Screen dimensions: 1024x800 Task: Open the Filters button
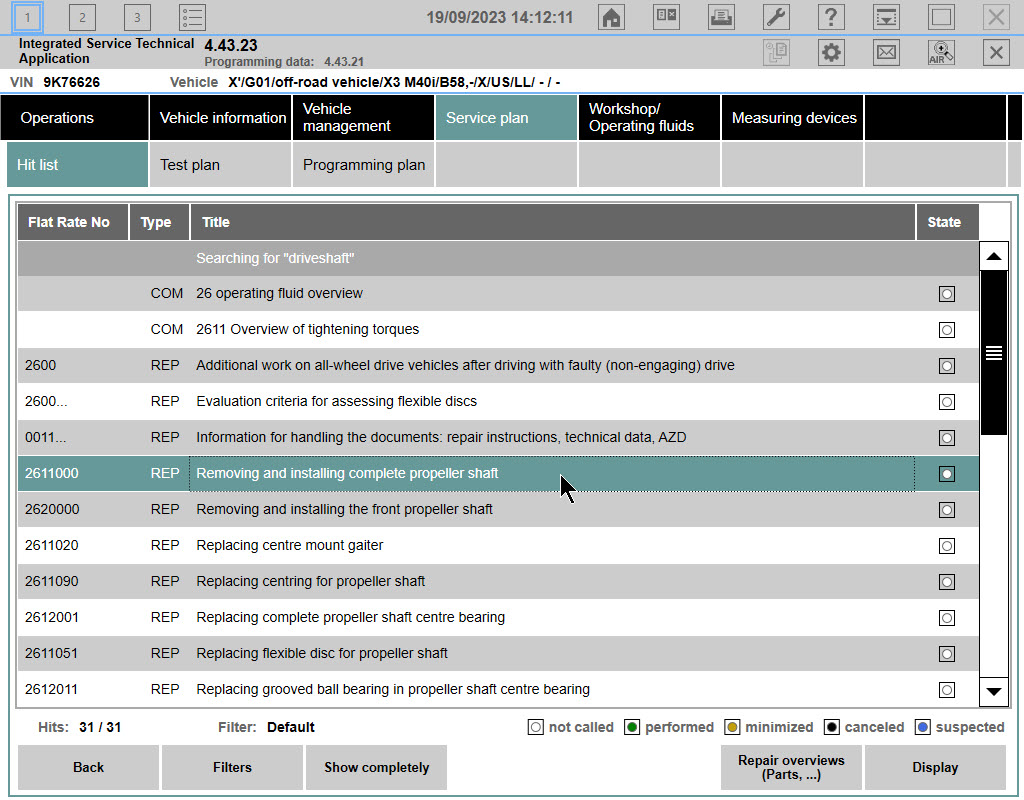tap(232, 767)
